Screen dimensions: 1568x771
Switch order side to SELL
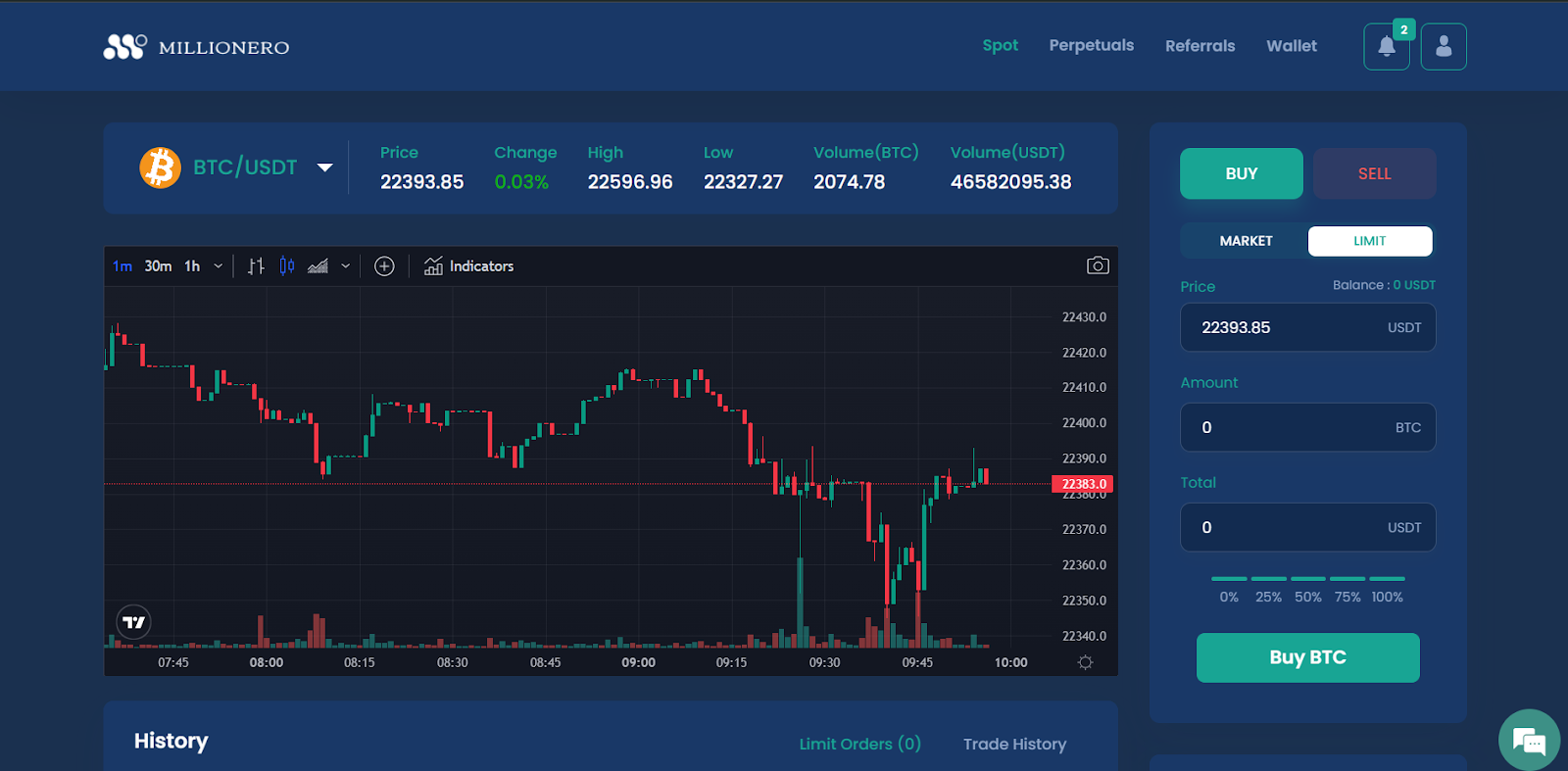point(1374,173)
